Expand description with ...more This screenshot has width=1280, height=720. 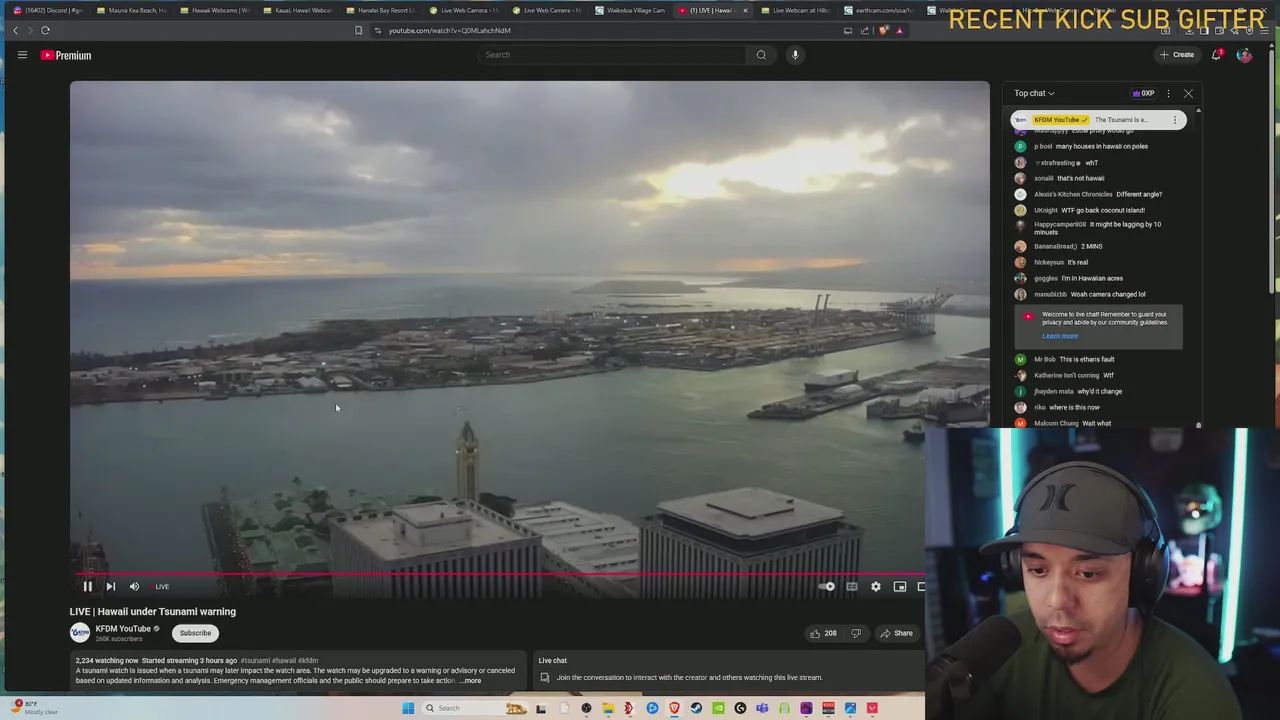tap(471, 681)
